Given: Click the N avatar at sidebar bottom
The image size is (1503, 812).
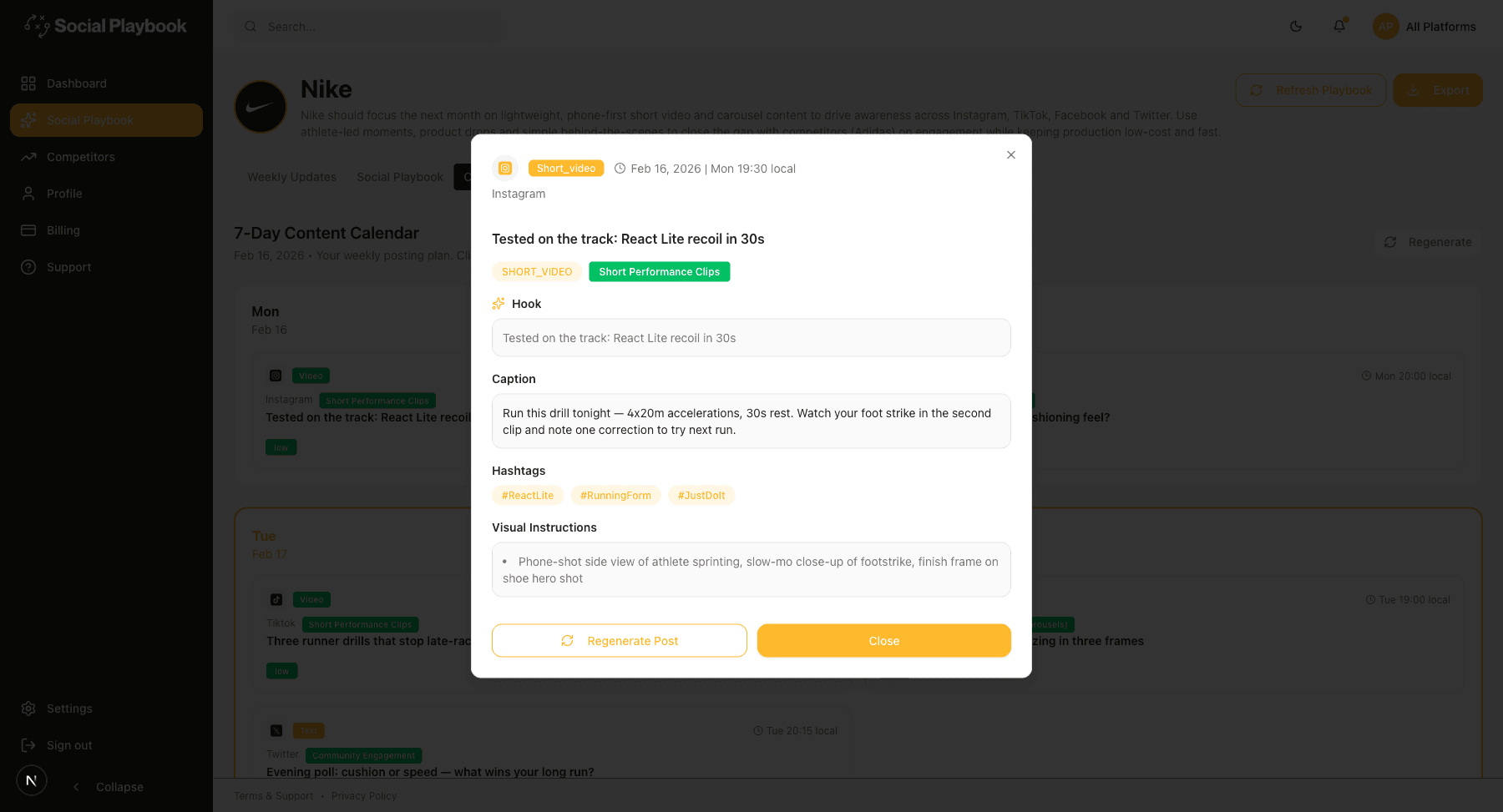Looking at the screenshot, I should 32,780.
